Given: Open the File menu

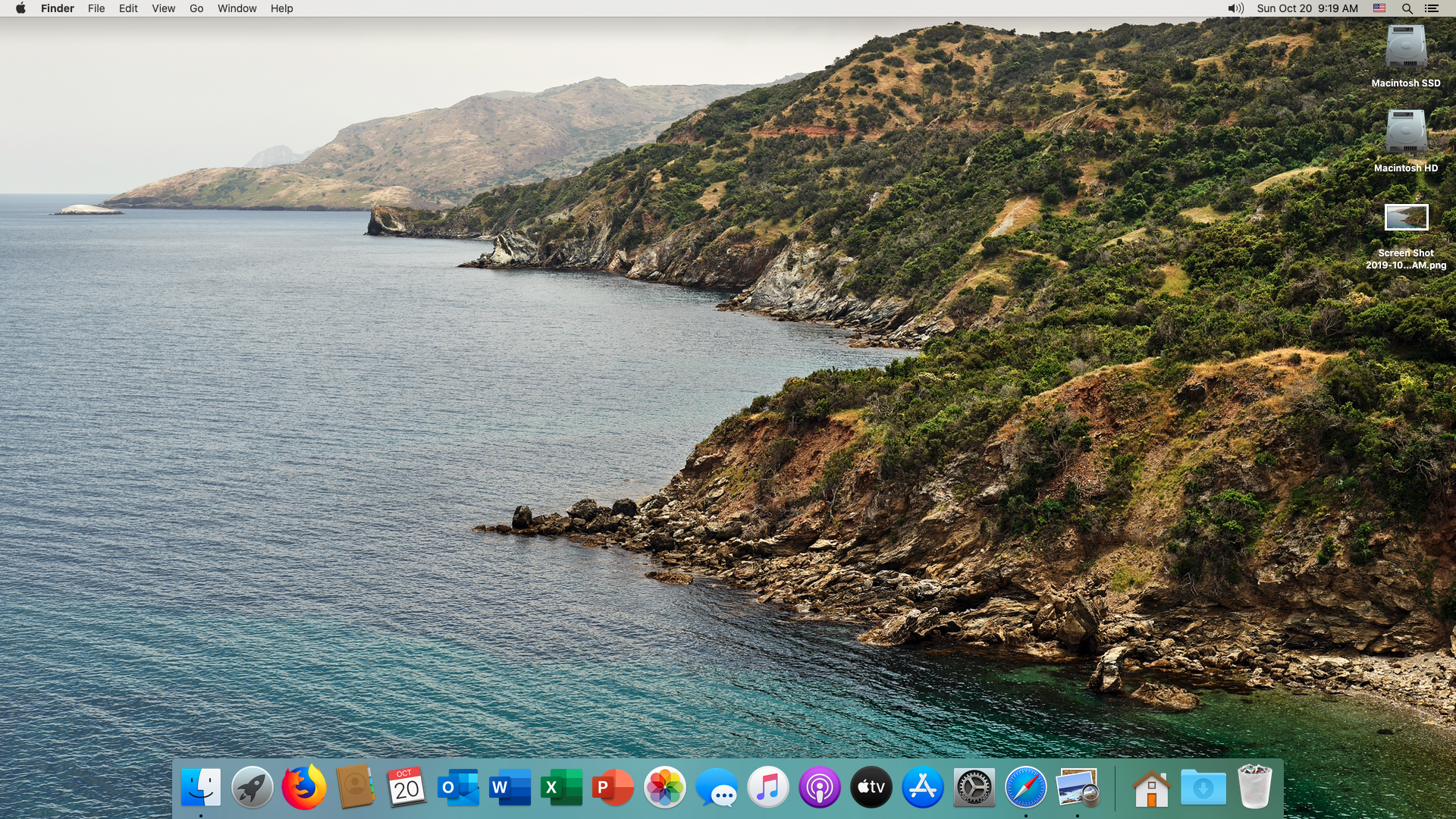Looking at the screenshot, I should click(x=96, y=8).
